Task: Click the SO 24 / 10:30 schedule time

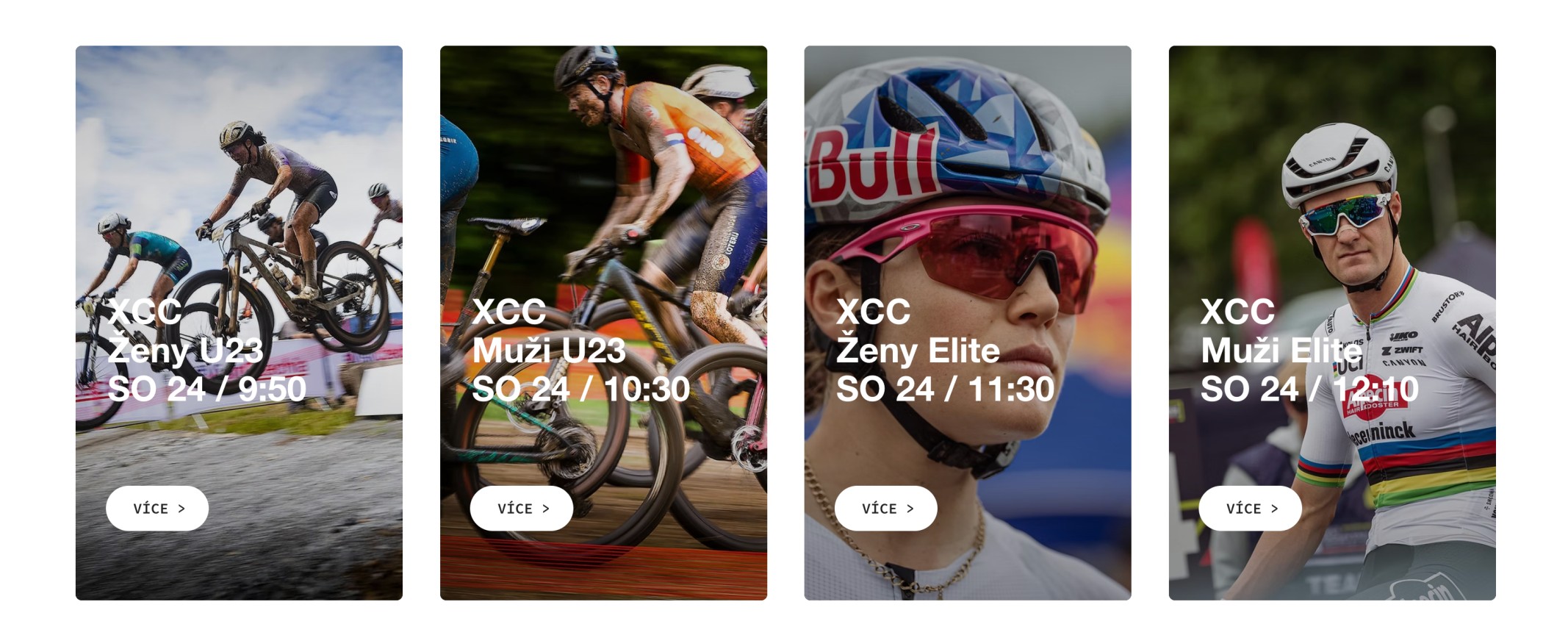Action: (x=580, y=389)
